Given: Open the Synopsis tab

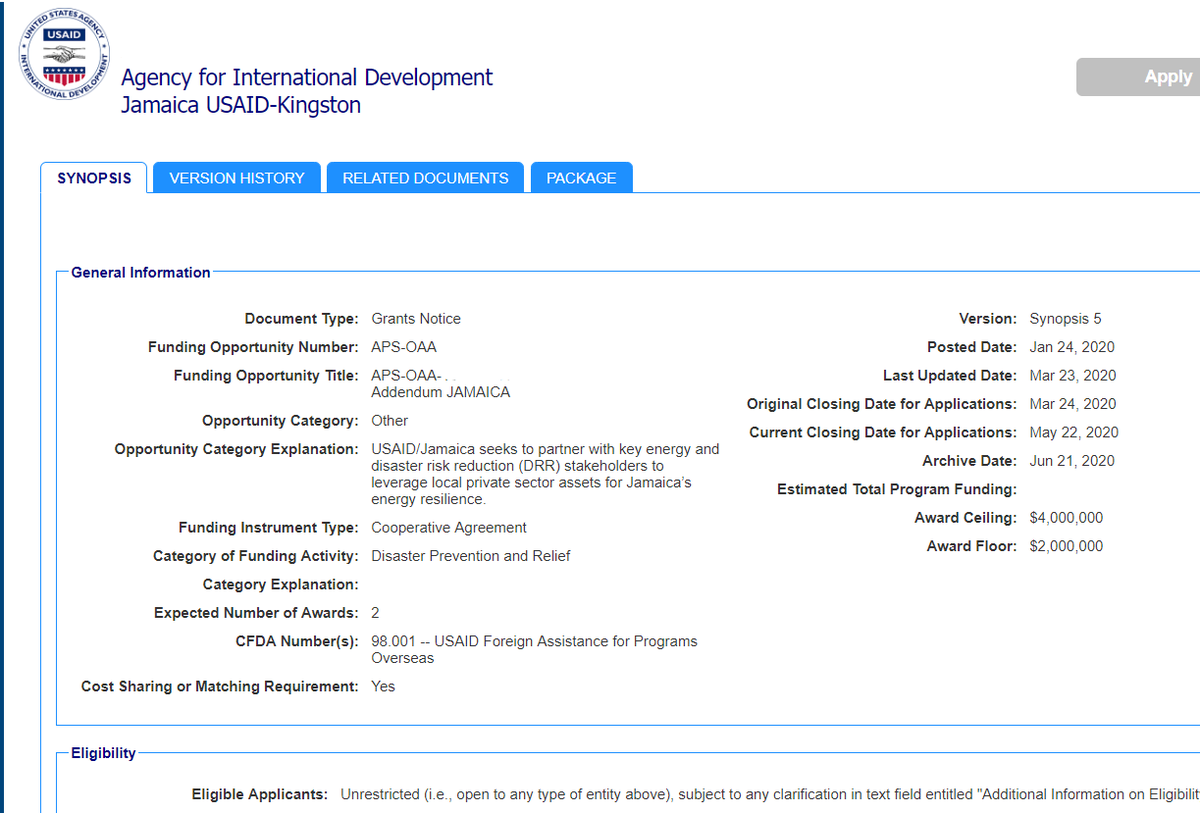Looking at the screenshot, I should 94,178.
